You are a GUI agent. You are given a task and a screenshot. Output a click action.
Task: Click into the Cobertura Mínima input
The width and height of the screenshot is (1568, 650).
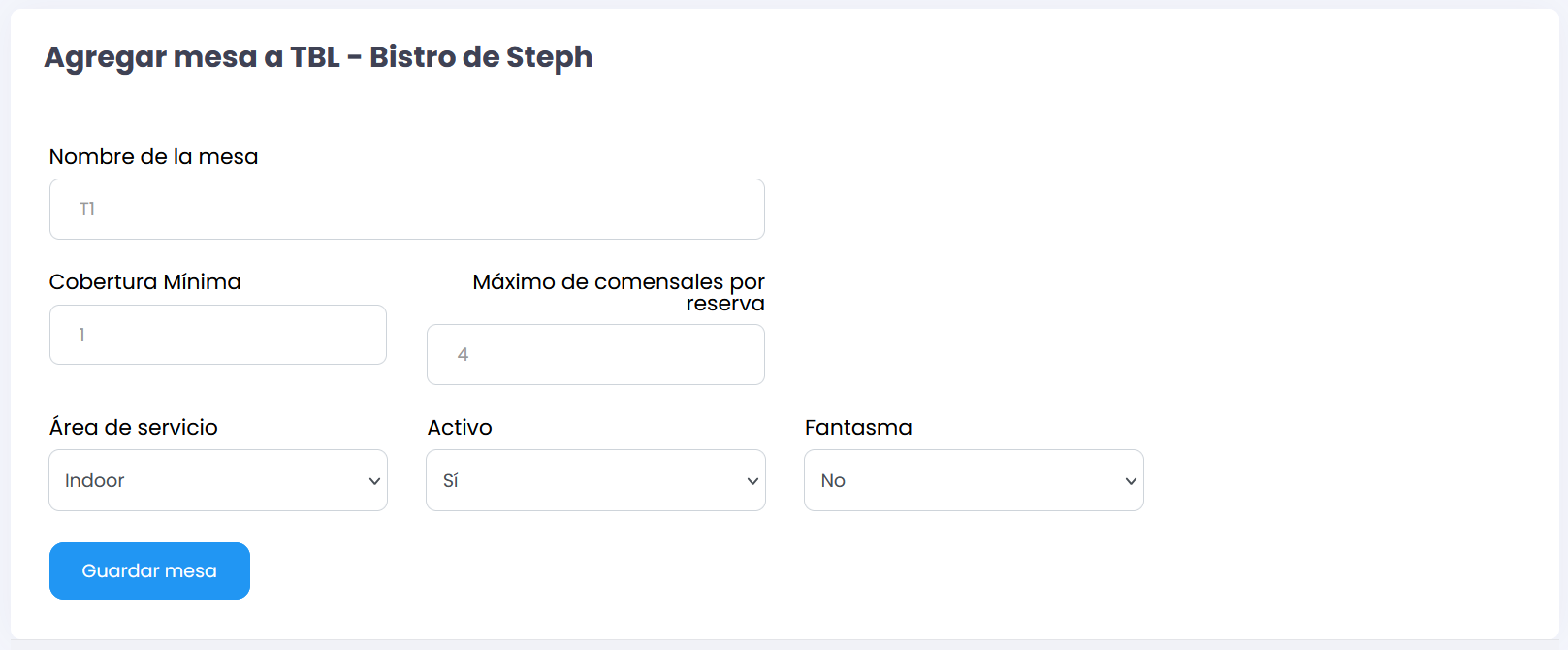pyautogui.click(x=218, y=335)
